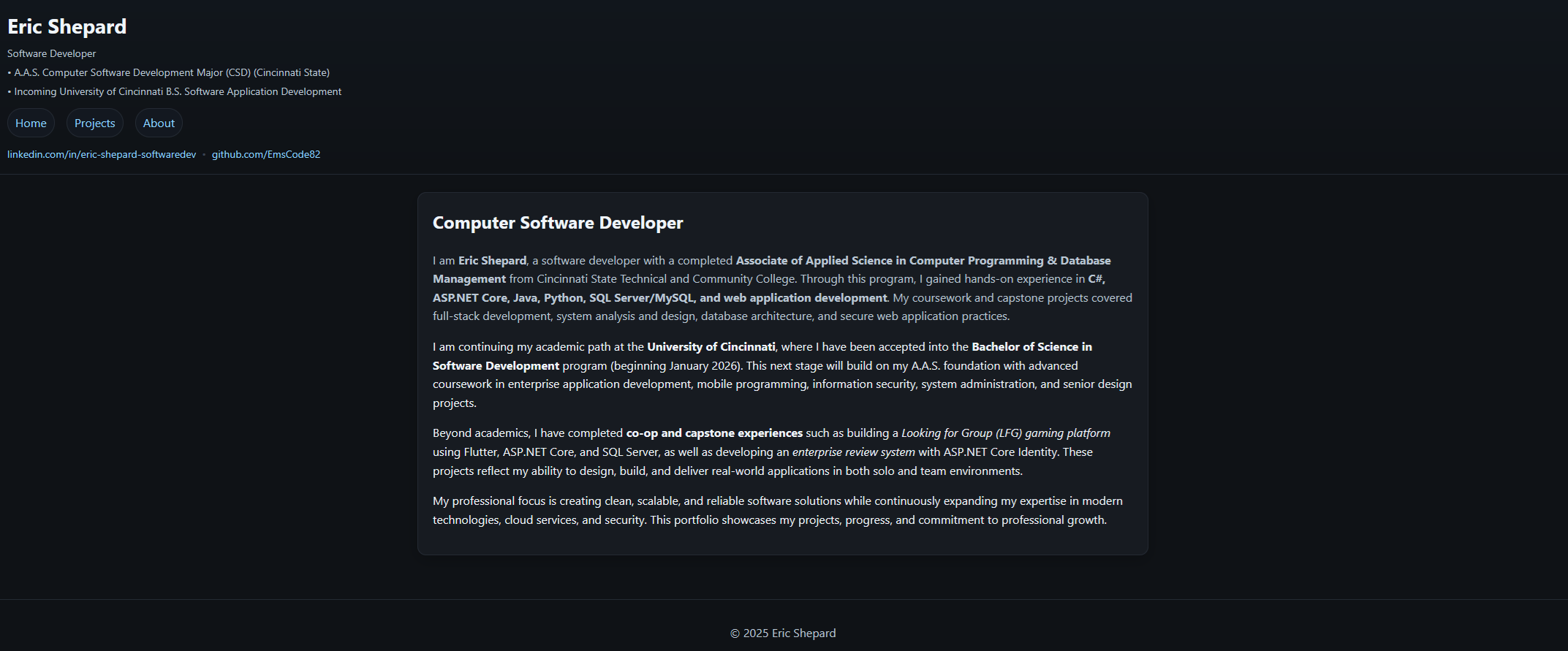1568x651 pixels.
Task: Click the Software Developer subtitle
Action: click(52, 53)
